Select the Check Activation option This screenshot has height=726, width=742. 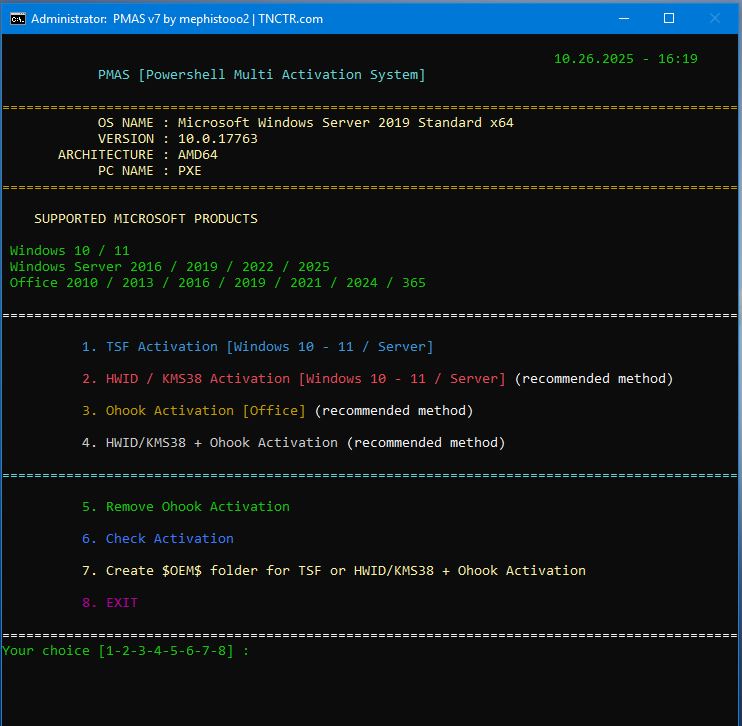(x=158, y=539)
